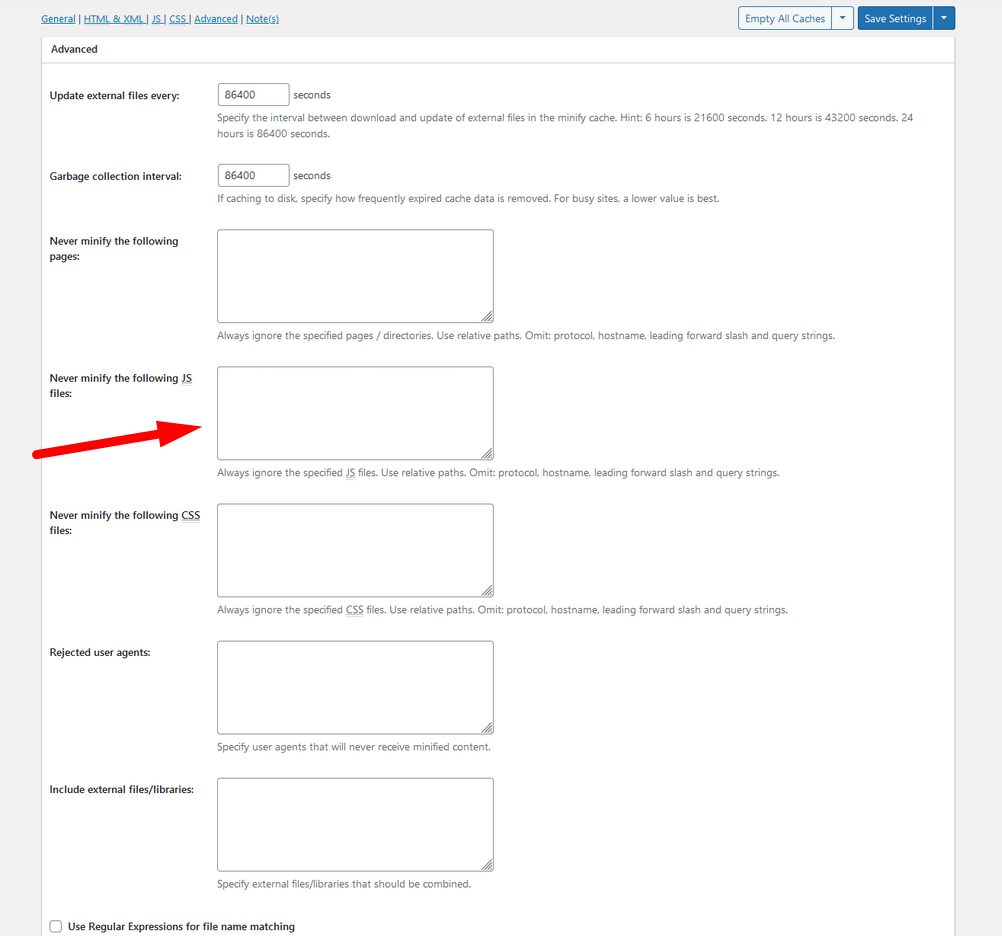Open the Note(s) section link
Viewport: 1002px width, 936px height.
[x=262, y=19]
